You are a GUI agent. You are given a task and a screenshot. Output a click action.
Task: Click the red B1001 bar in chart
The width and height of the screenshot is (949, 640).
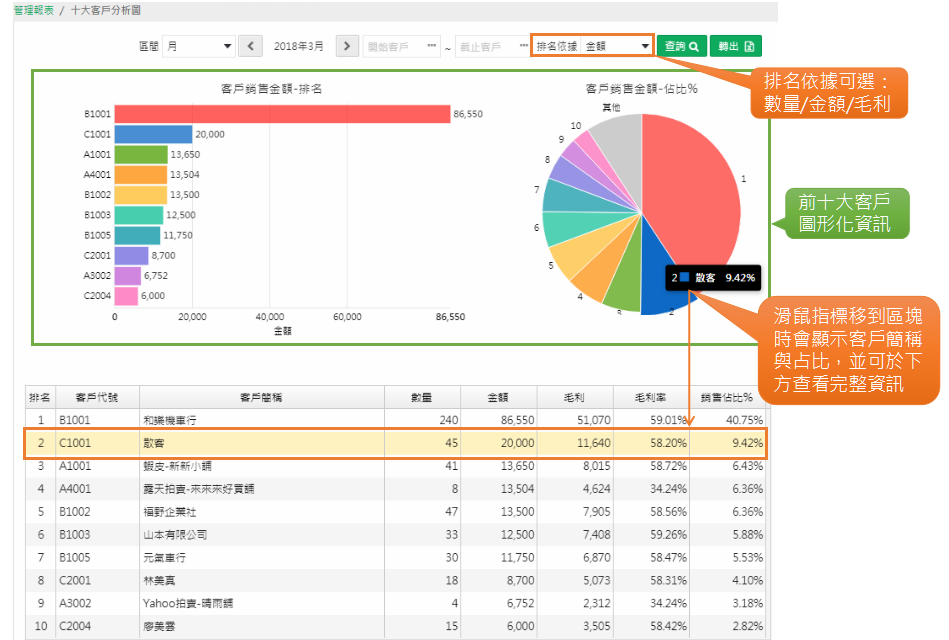pyautogui.click(x=281, y=114)
